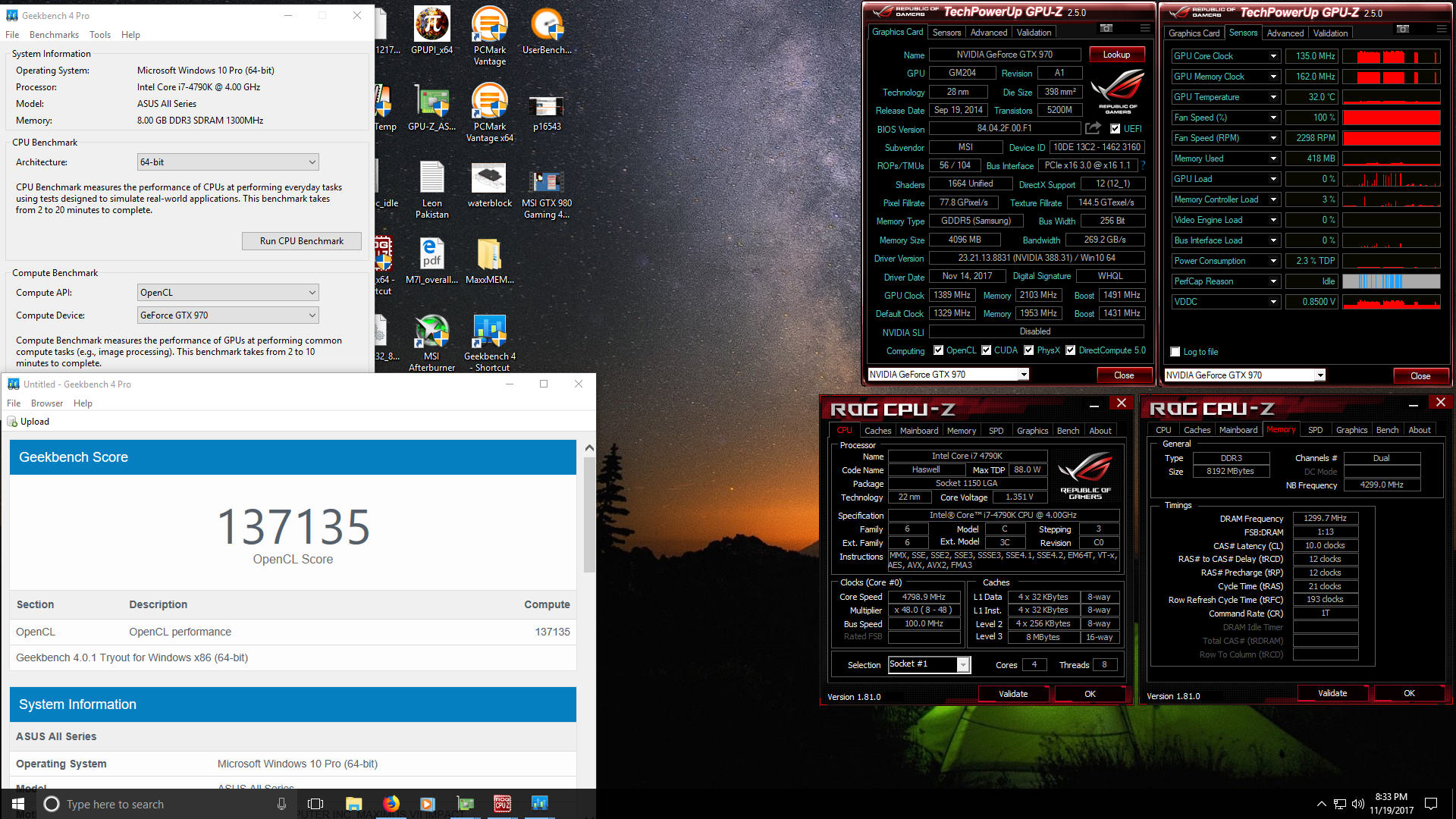Open the Benchmarks menu in Geekbench 4 Pro
Screen dimensions: 1456x819
[54, 35]
